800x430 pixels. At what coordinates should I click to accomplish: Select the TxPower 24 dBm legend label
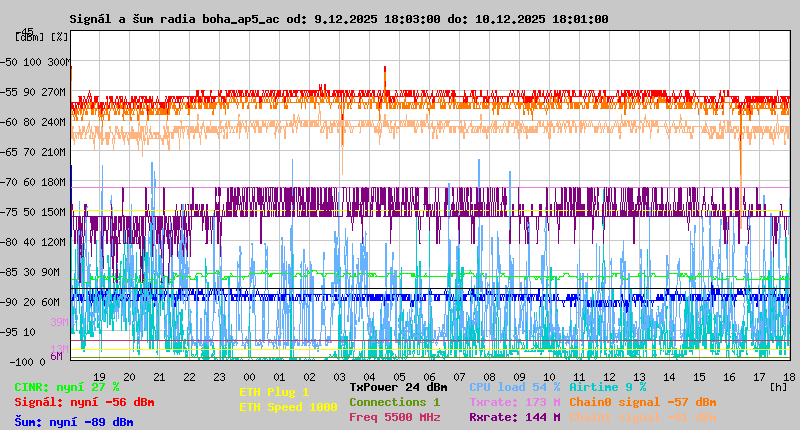click(x=398, y=387)
